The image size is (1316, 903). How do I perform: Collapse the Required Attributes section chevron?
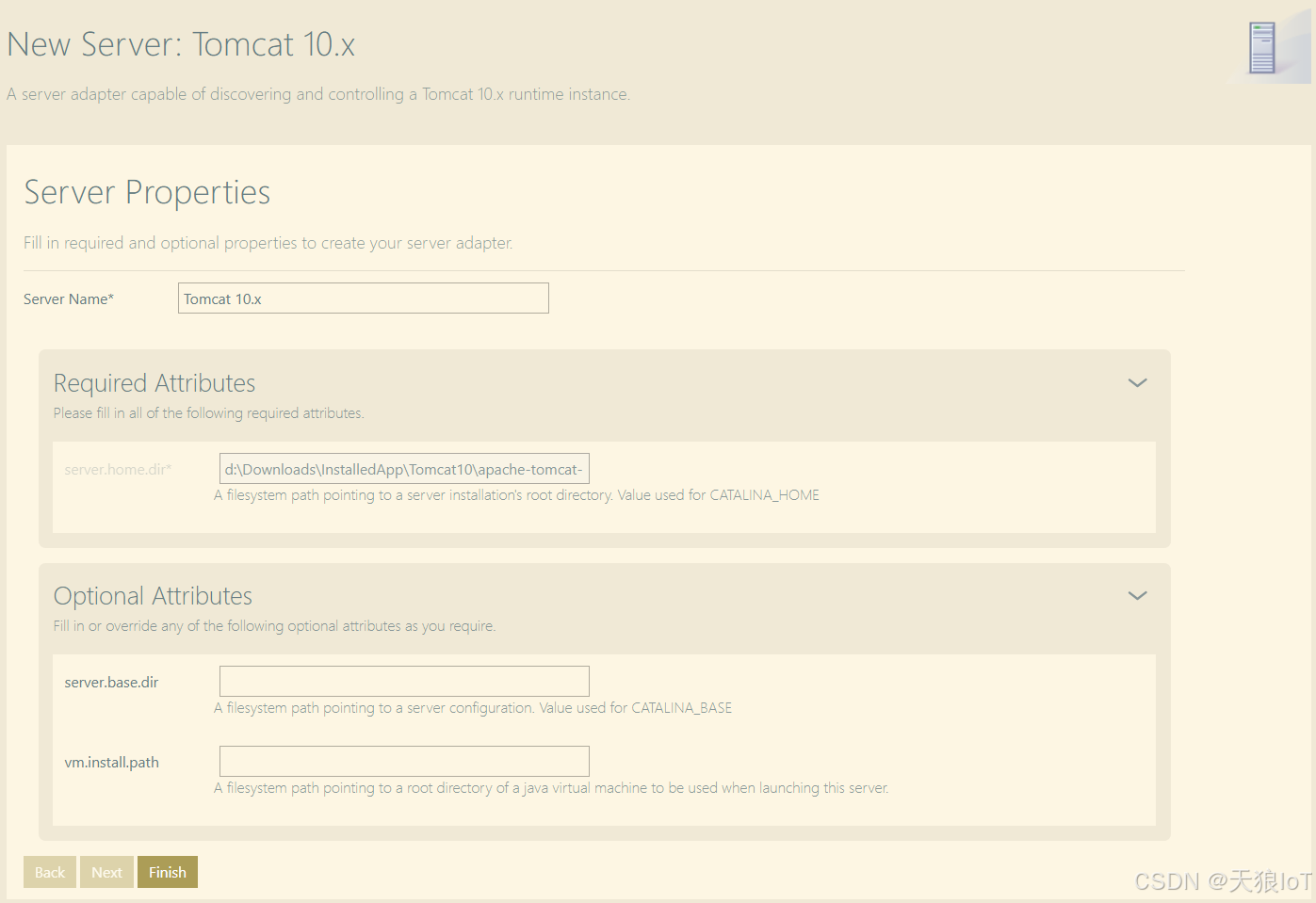coord(1138,383)
